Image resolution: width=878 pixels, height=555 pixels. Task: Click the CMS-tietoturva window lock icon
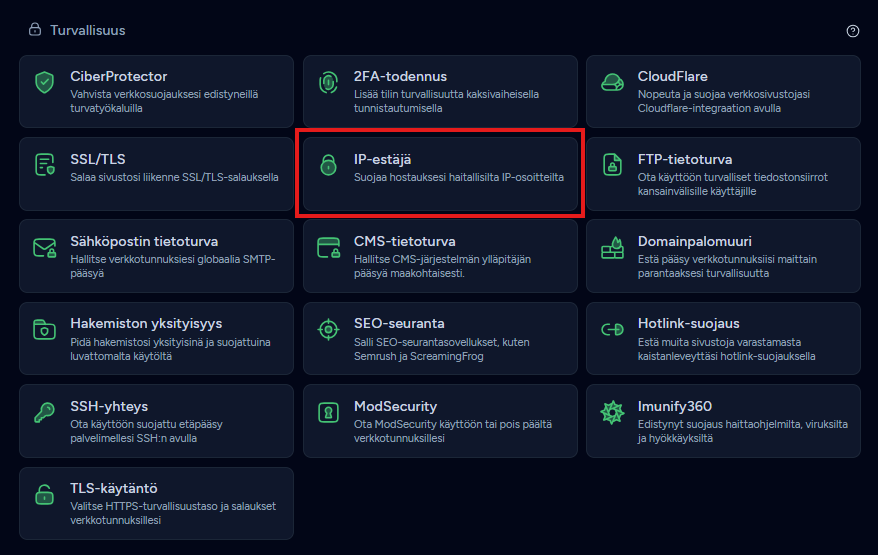(328, 248)
